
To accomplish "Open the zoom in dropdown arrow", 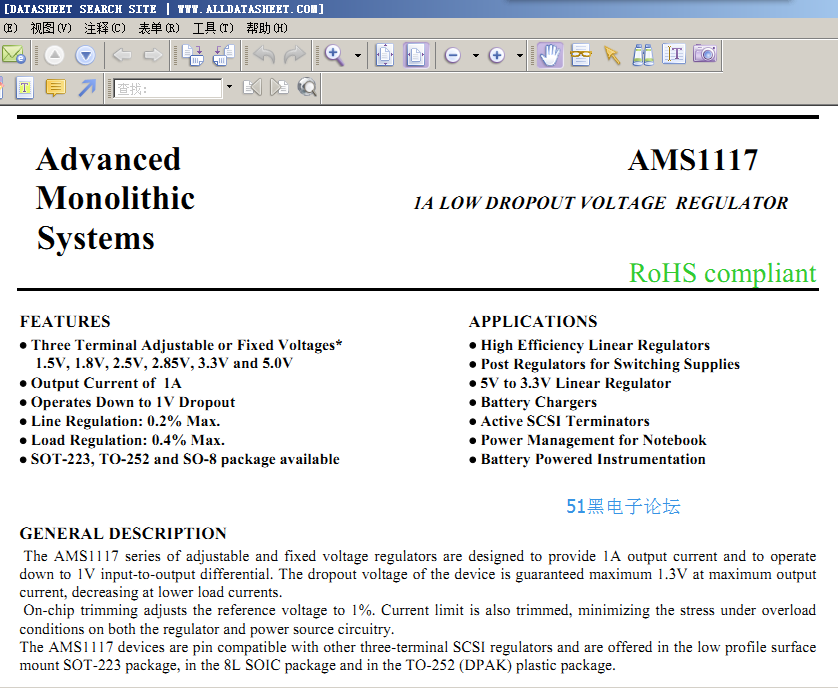I will [x=519, y=55].
